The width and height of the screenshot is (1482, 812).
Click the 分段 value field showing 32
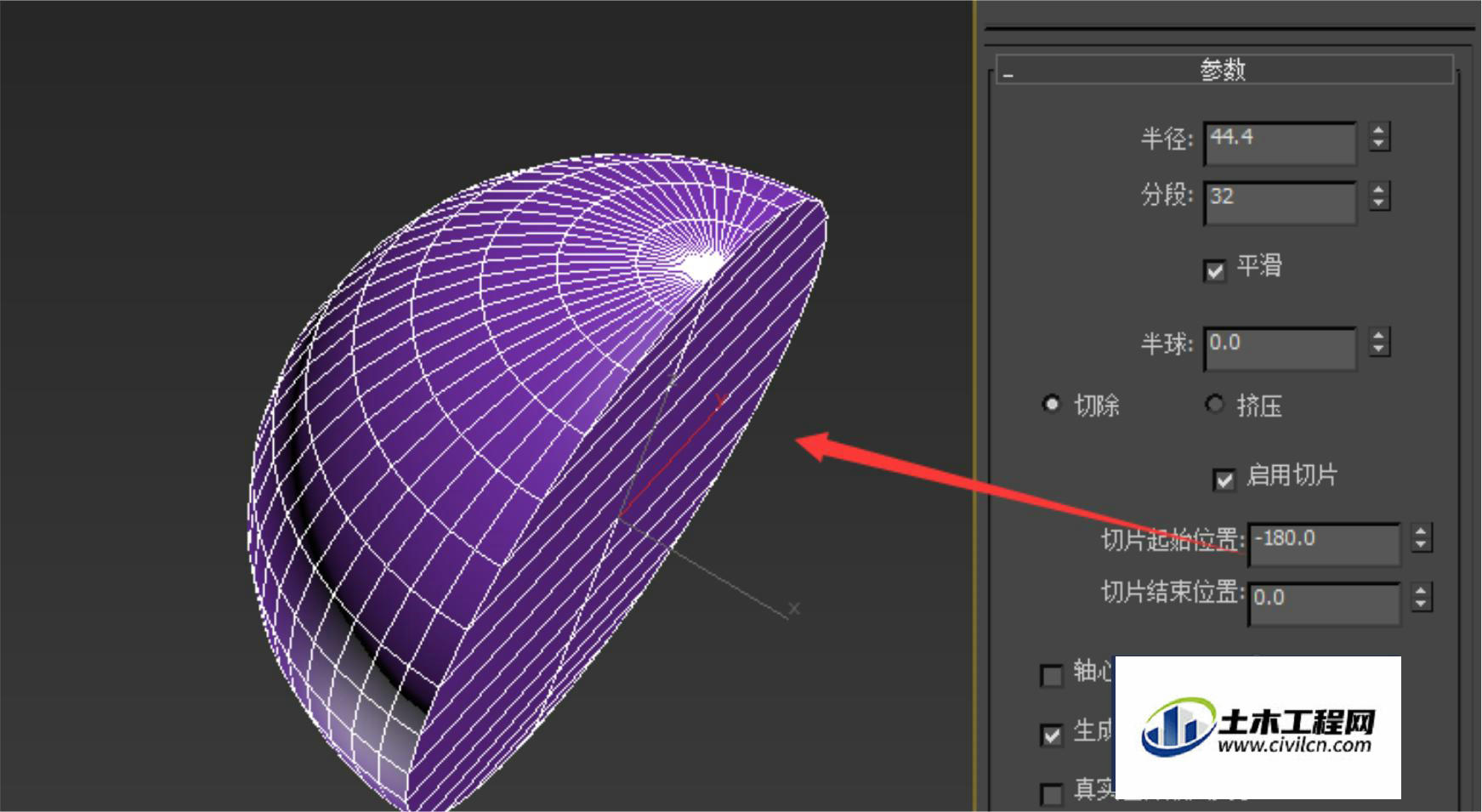pos(1280,202)
